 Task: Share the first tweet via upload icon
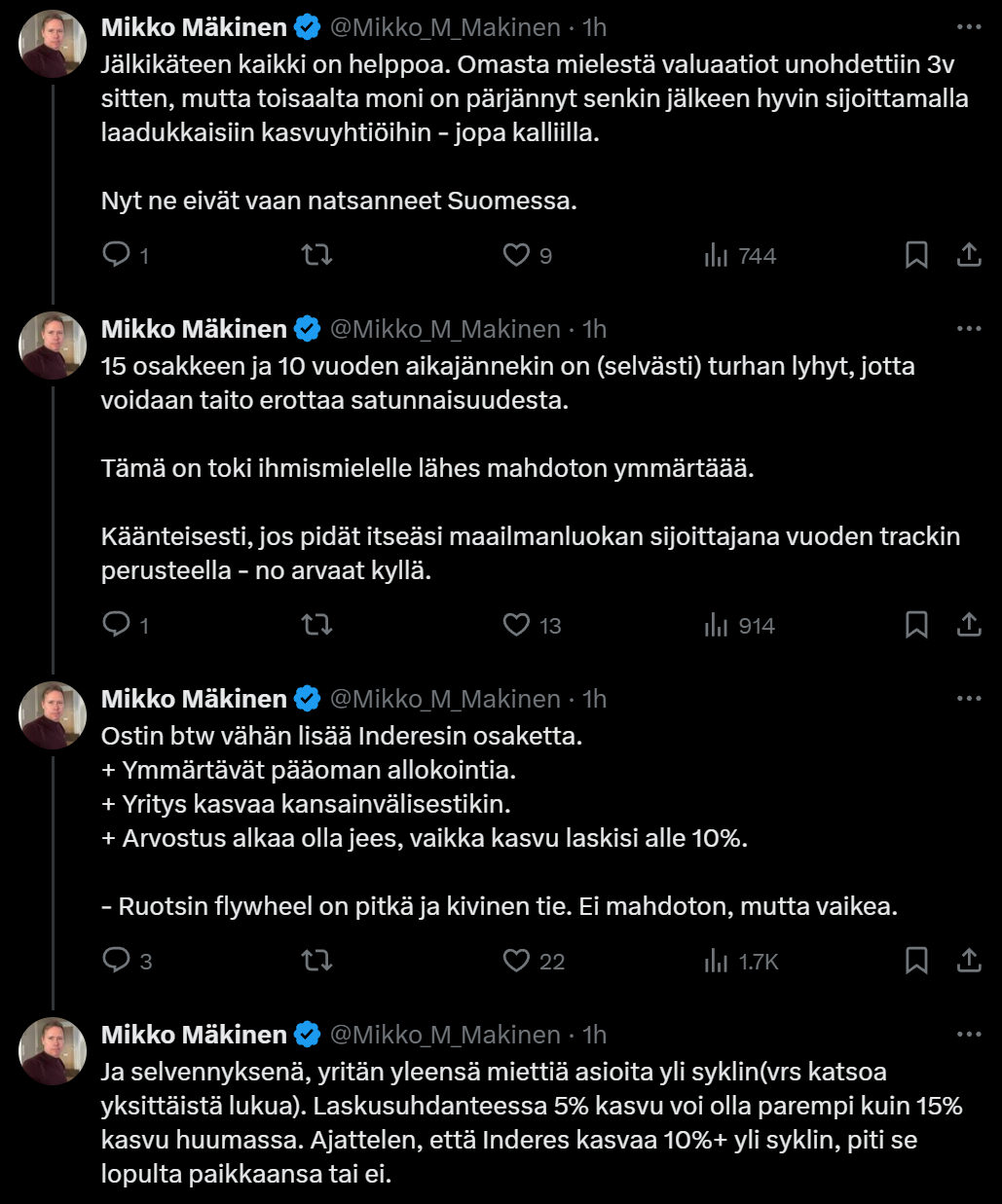[969, 255]
